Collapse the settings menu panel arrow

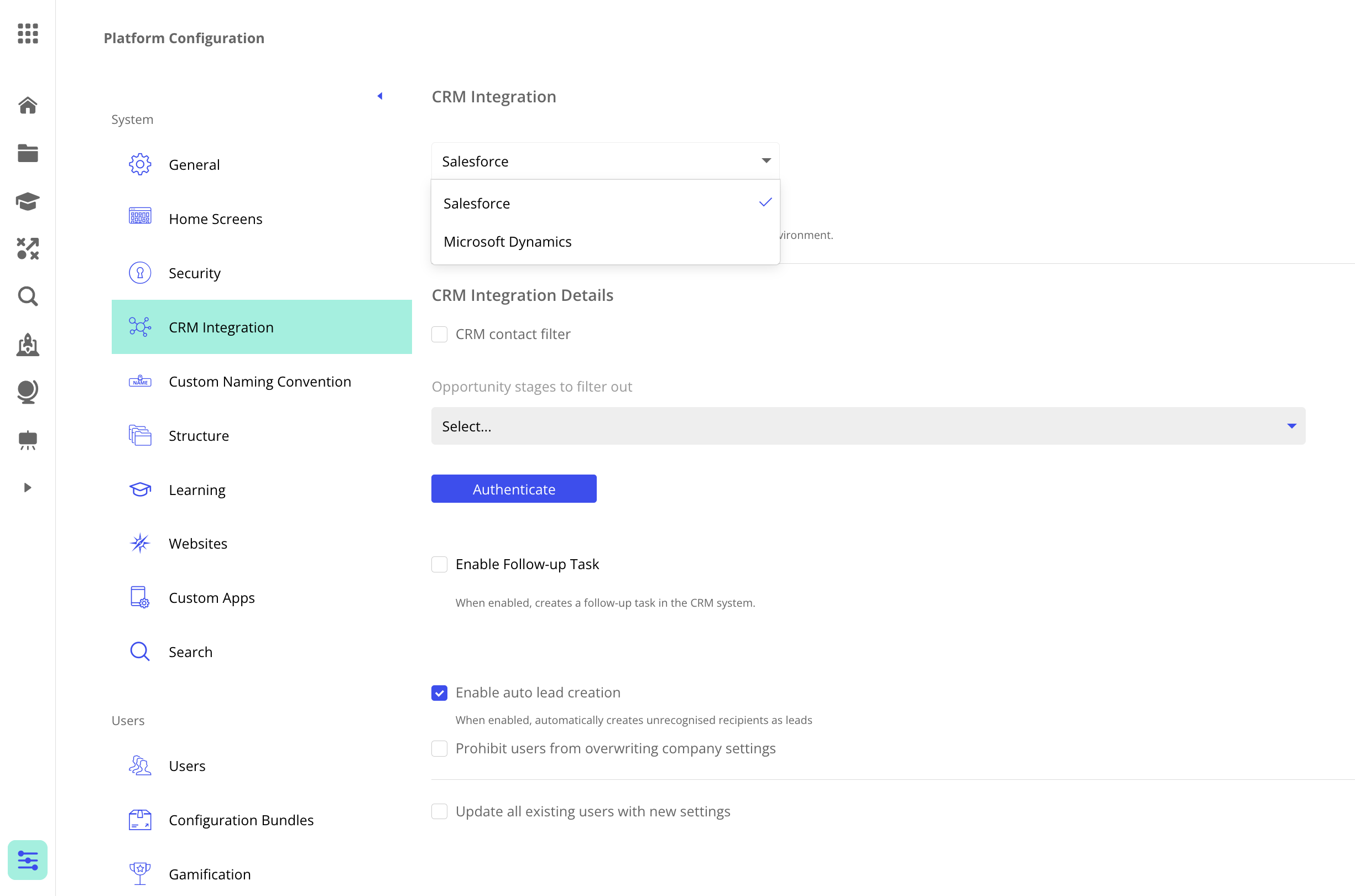(380, 96)
